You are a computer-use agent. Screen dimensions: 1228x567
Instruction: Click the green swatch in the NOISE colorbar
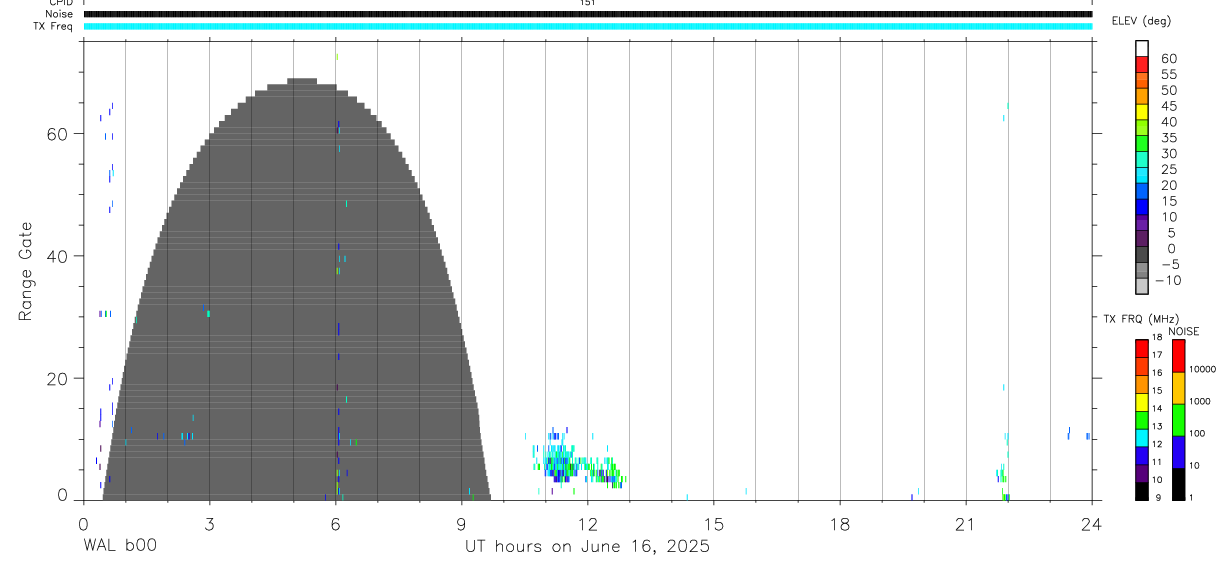(1178, 420)
